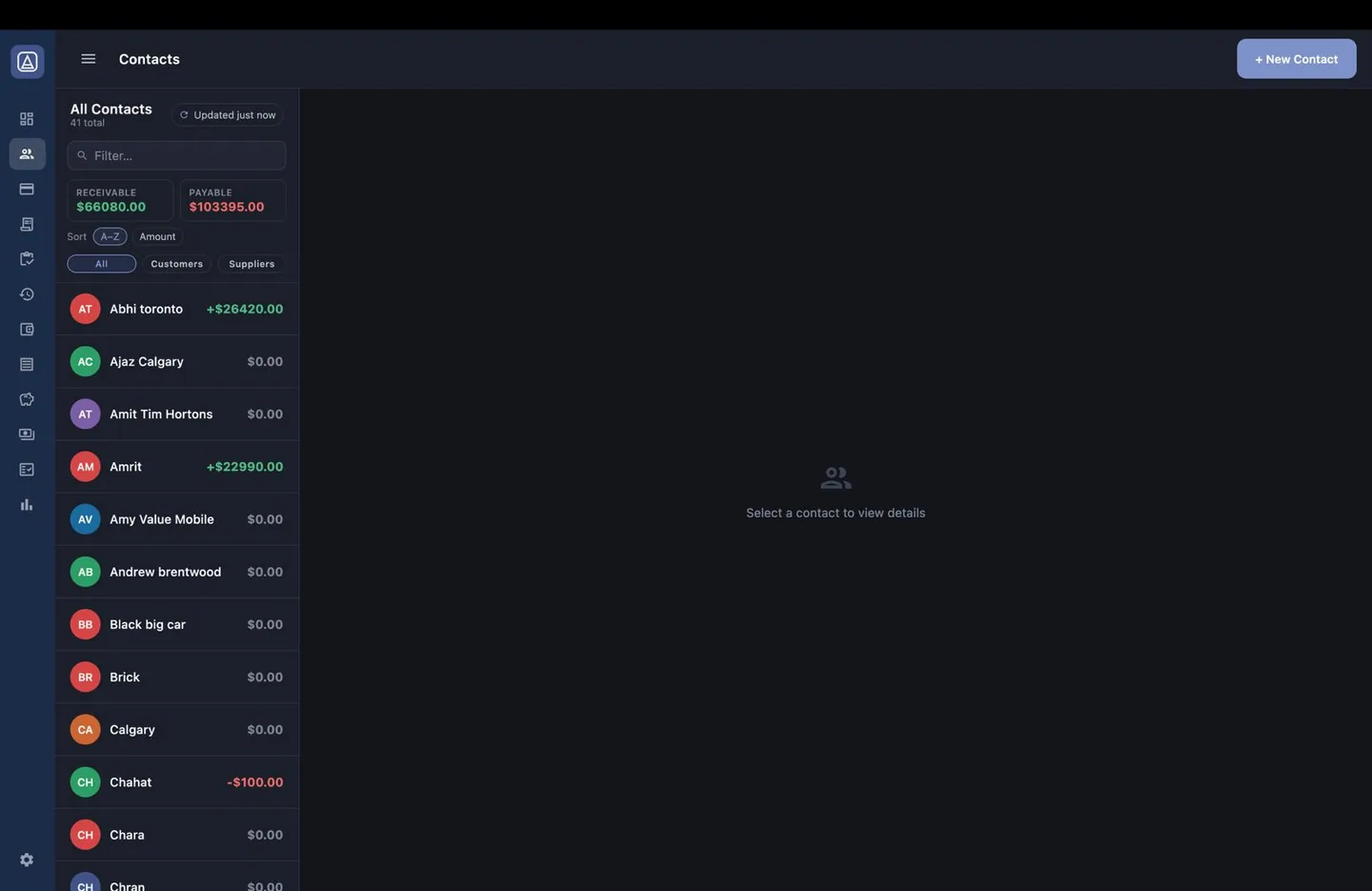The width and height of the screenshot is (1372, 891).
Task: Click Andrew brentwood's AB avatar
Action: pos(85,572)
